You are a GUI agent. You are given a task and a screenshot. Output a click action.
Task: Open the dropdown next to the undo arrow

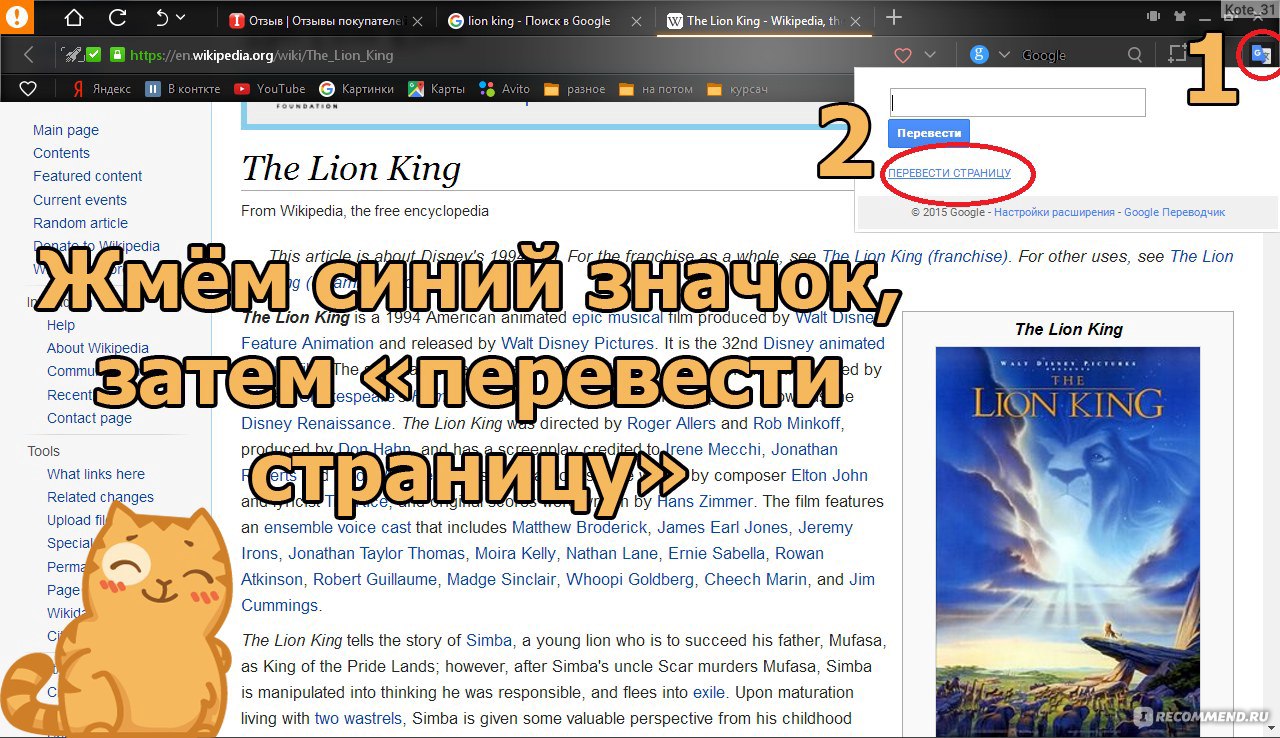pyautogui.click(x=181, y=18)
